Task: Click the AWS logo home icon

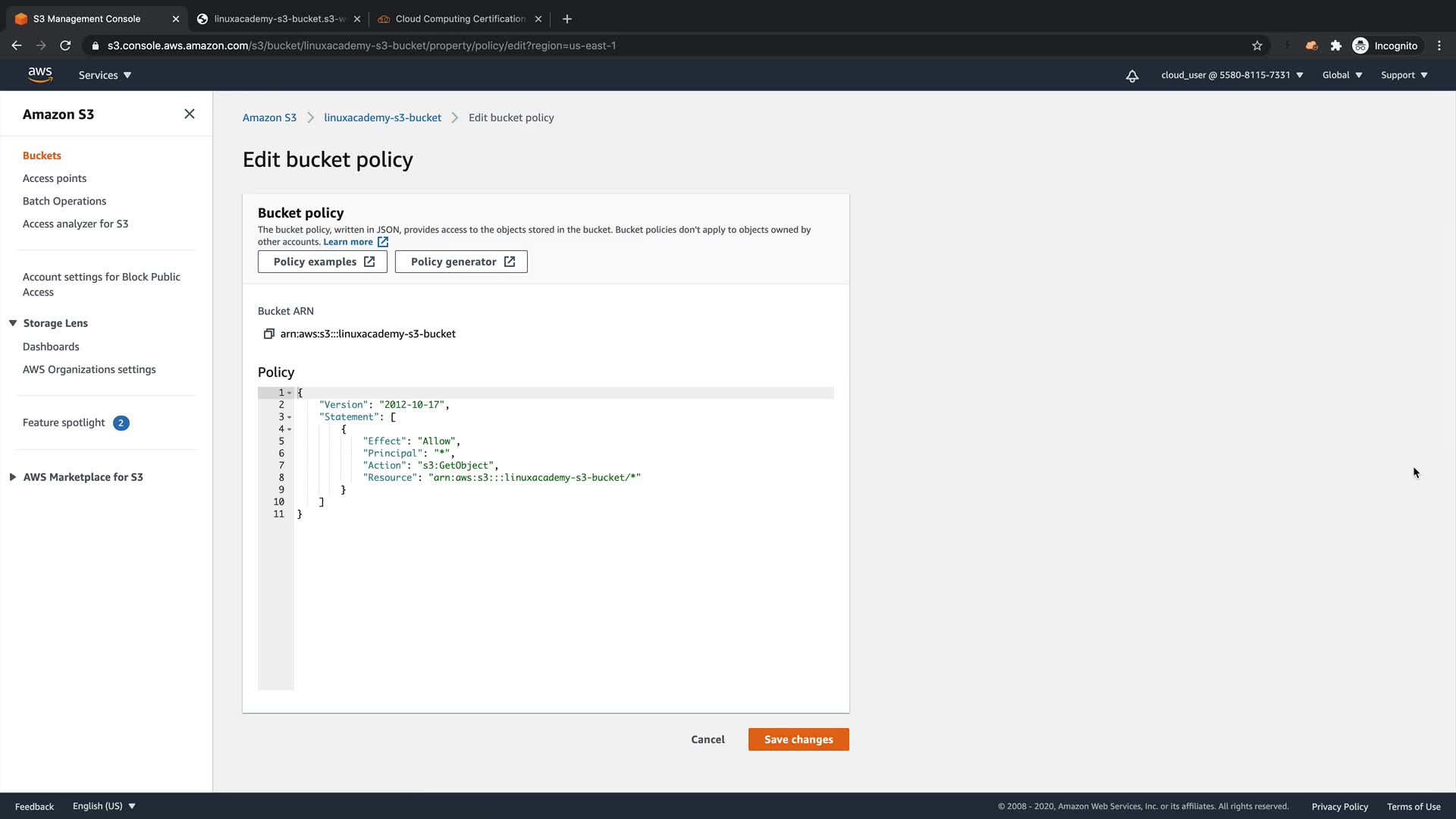Action: coord(39,74)
